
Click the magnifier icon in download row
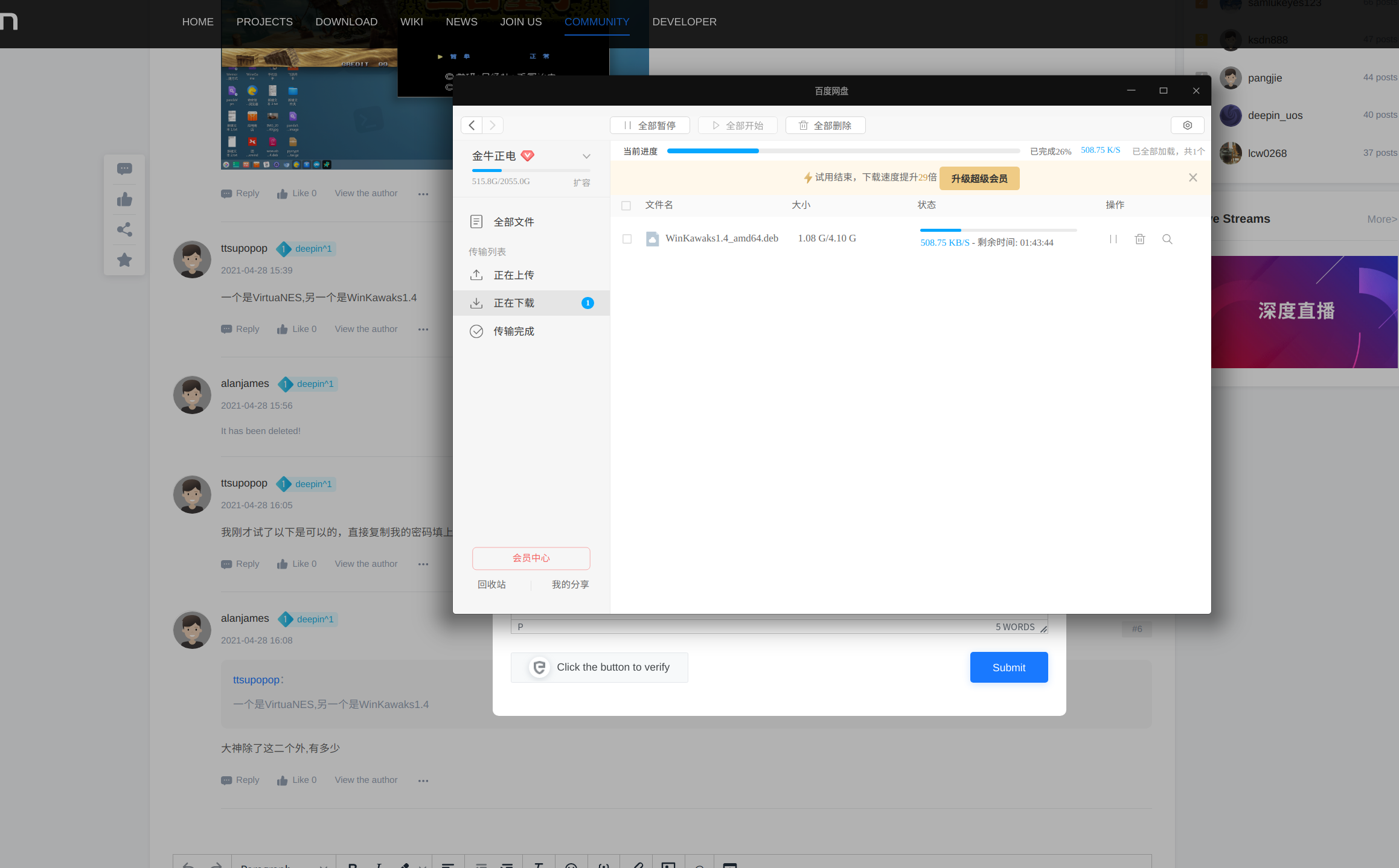tap(1167, 239)
